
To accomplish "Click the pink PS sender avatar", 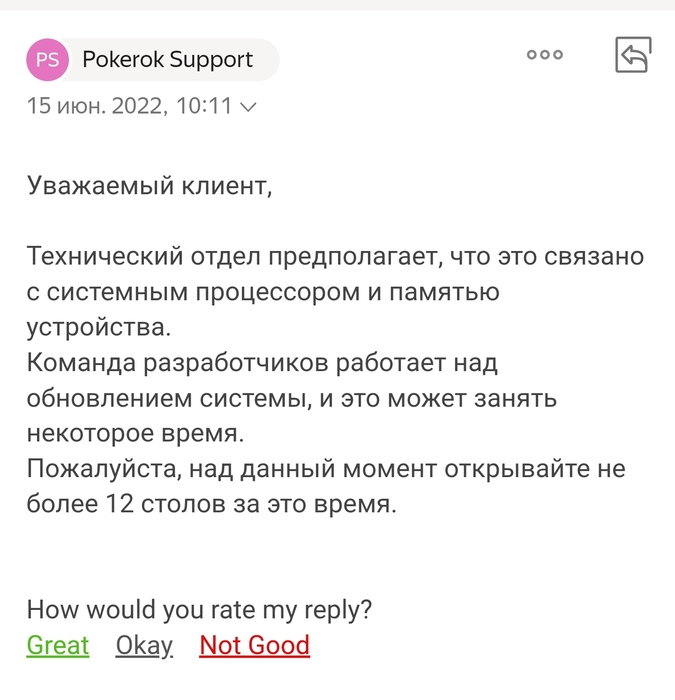I will coord(47,60).
